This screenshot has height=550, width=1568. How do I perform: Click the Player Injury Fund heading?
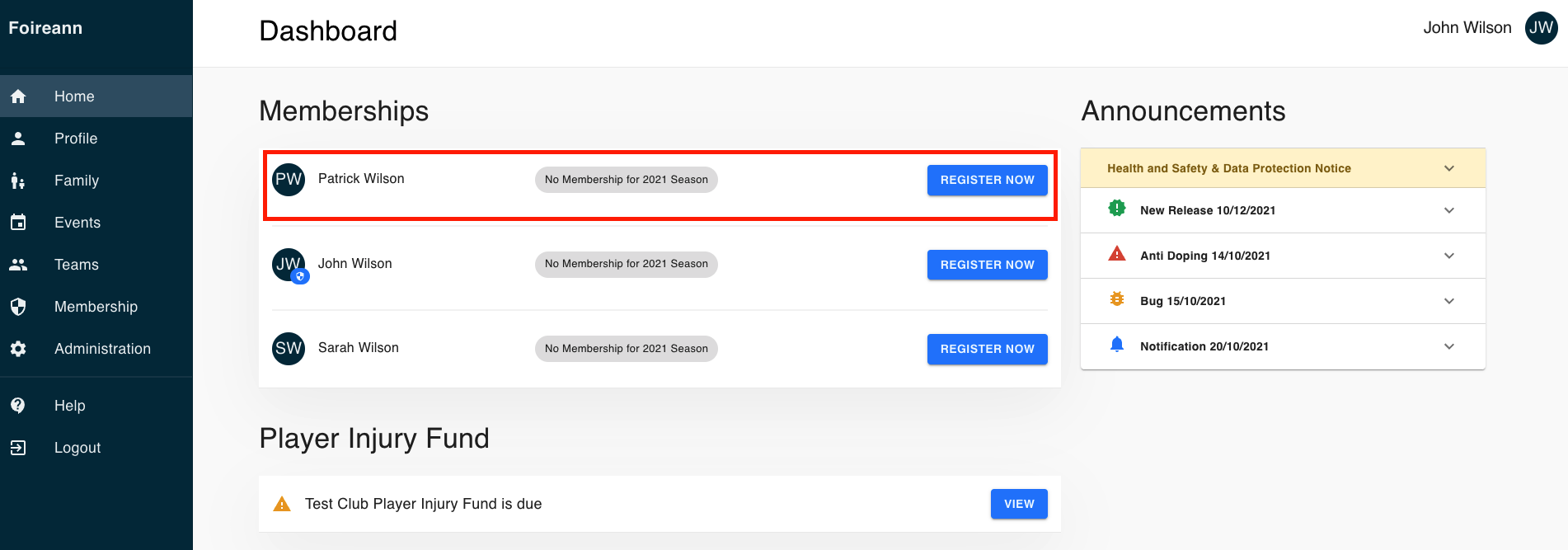pos(374,439)
